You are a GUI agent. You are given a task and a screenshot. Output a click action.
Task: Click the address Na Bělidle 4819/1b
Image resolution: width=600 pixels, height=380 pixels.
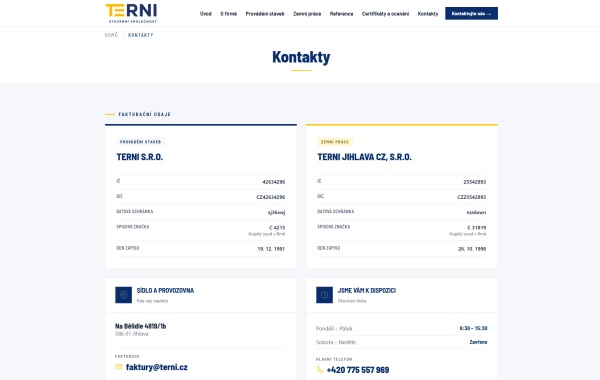(140, 326)
